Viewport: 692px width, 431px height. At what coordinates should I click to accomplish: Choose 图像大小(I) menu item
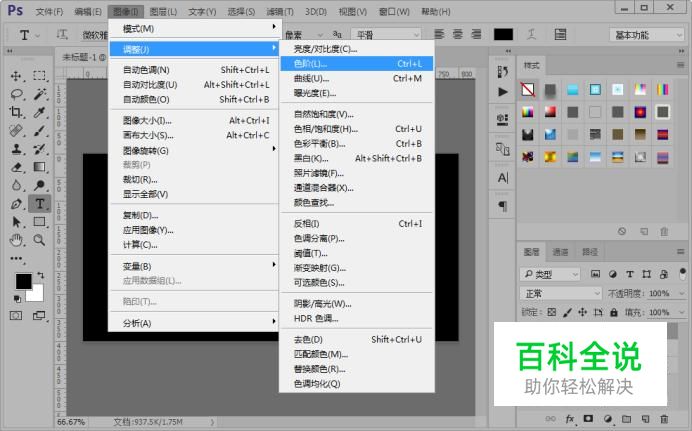194,120
